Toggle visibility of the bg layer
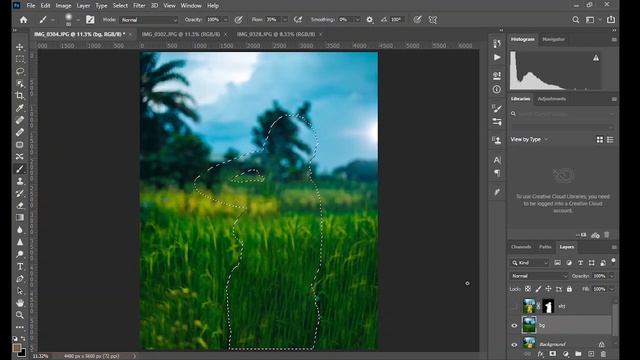 514,326
